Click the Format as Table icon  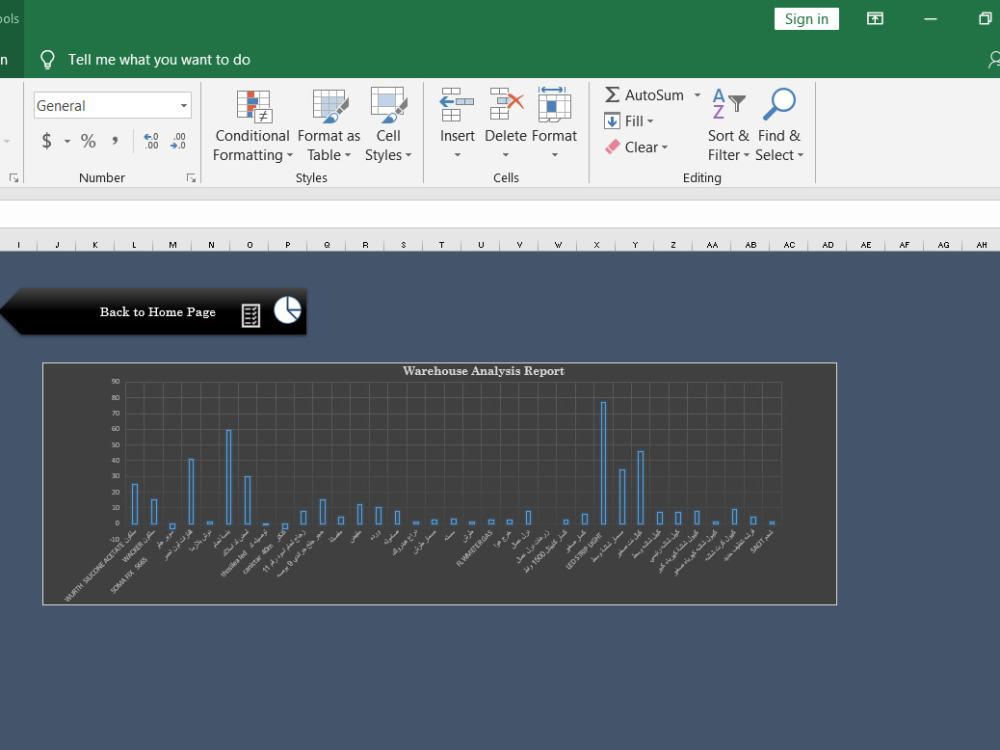click(x=330, y=106)
